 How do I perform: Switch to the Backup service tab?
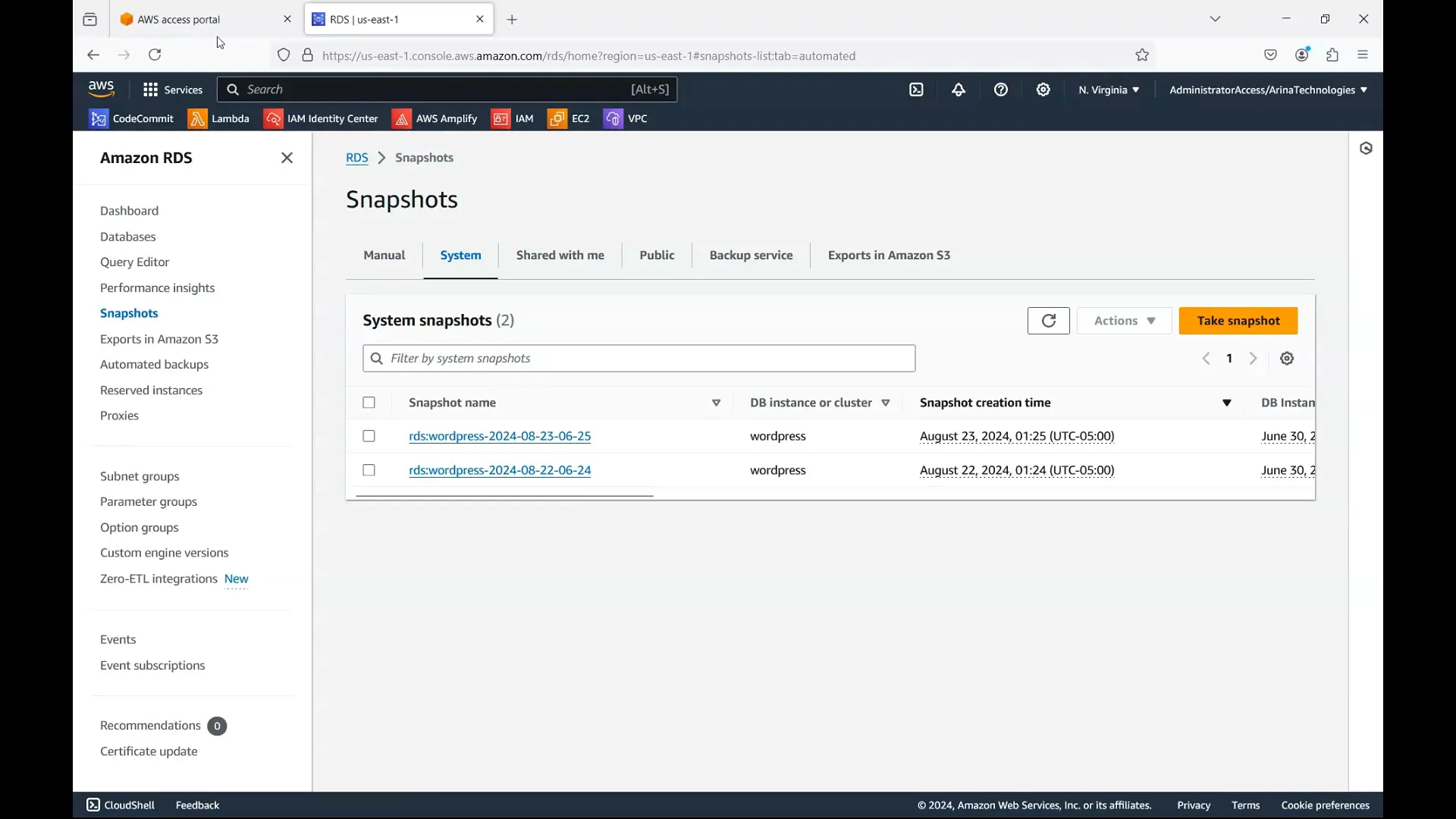[750, 255]
